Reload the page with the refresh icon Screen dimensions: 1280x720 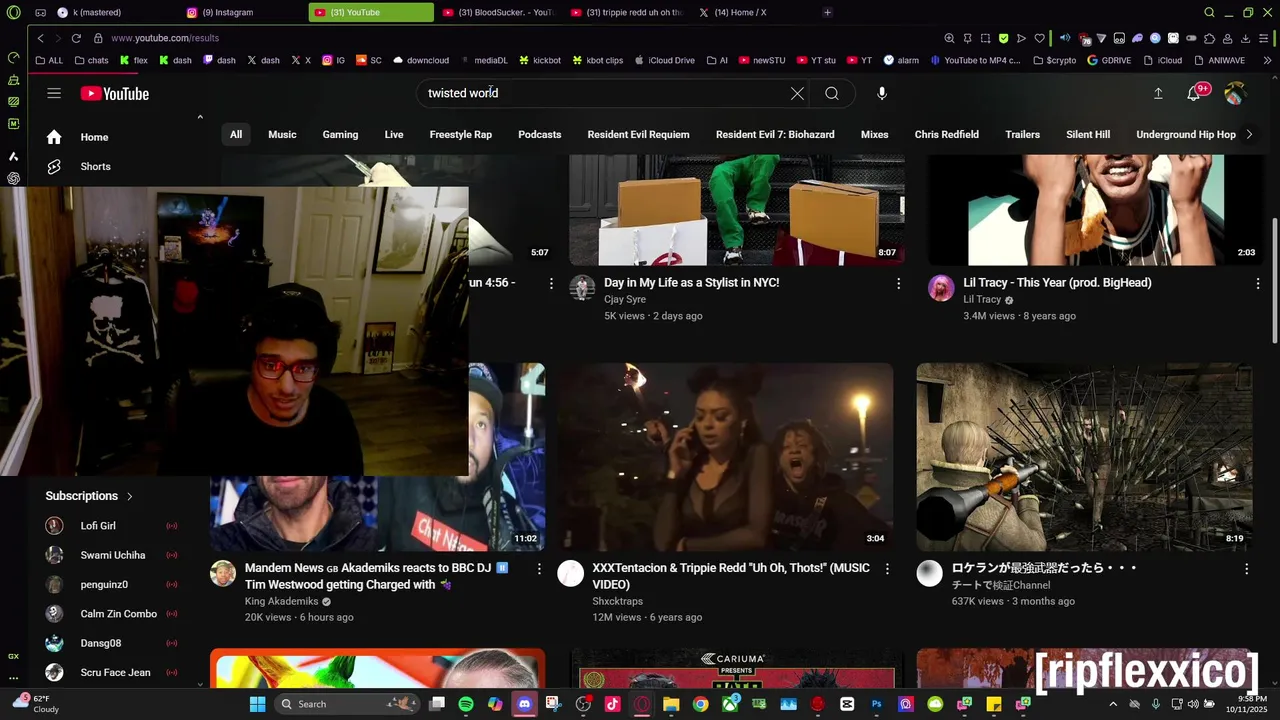(x=76, y=38)
